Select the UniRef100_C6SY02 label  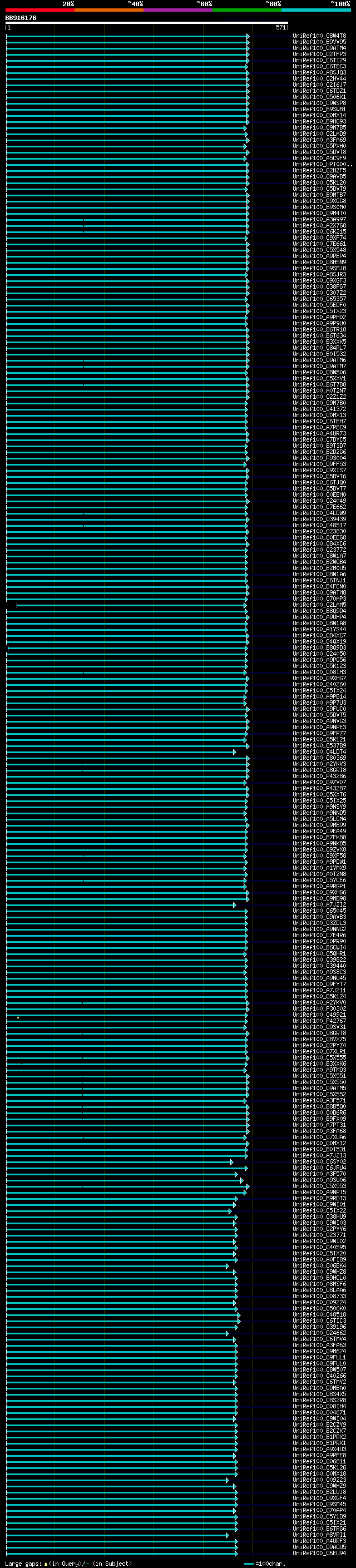(319, 1161)
